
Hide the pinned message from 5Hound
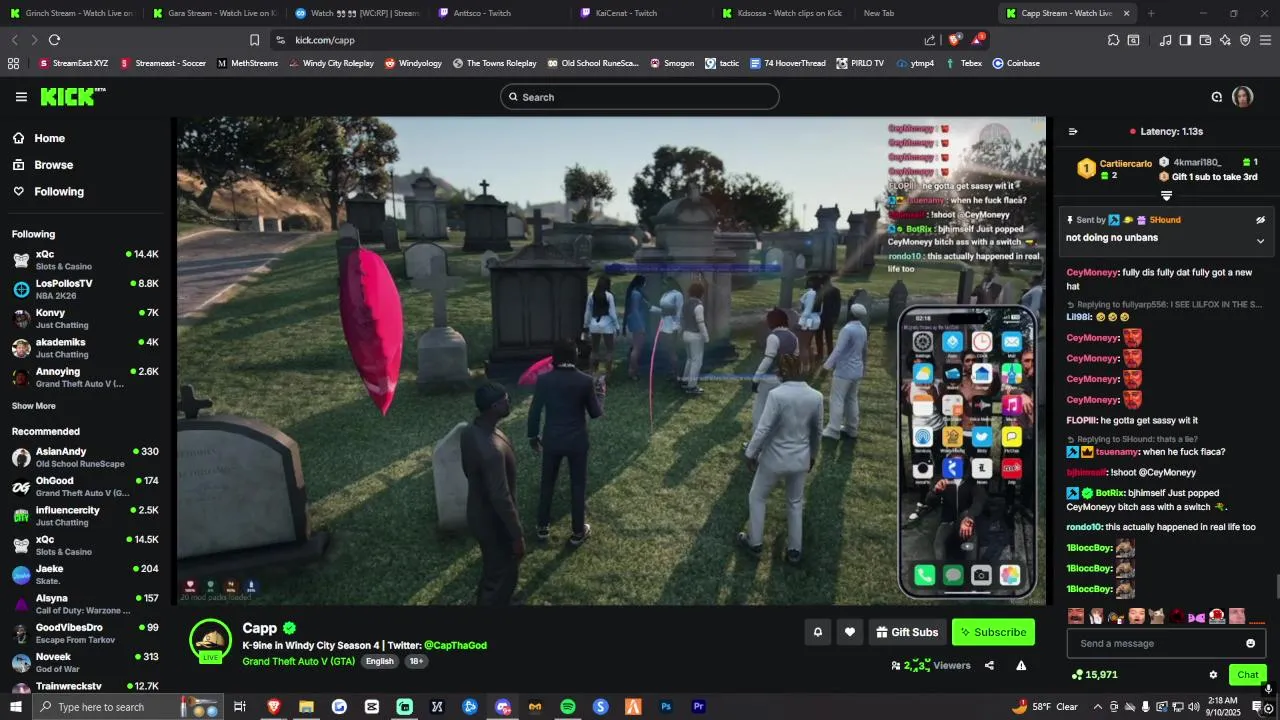coord(1260,220)
